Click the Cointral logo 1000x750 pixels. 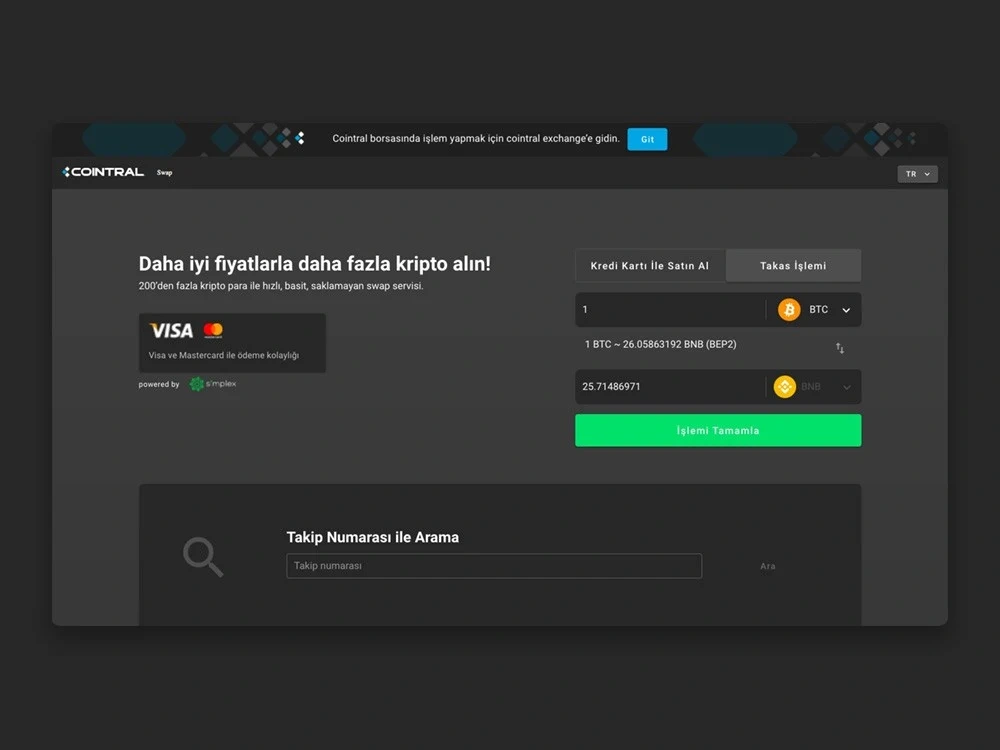[x=103, y=172]
